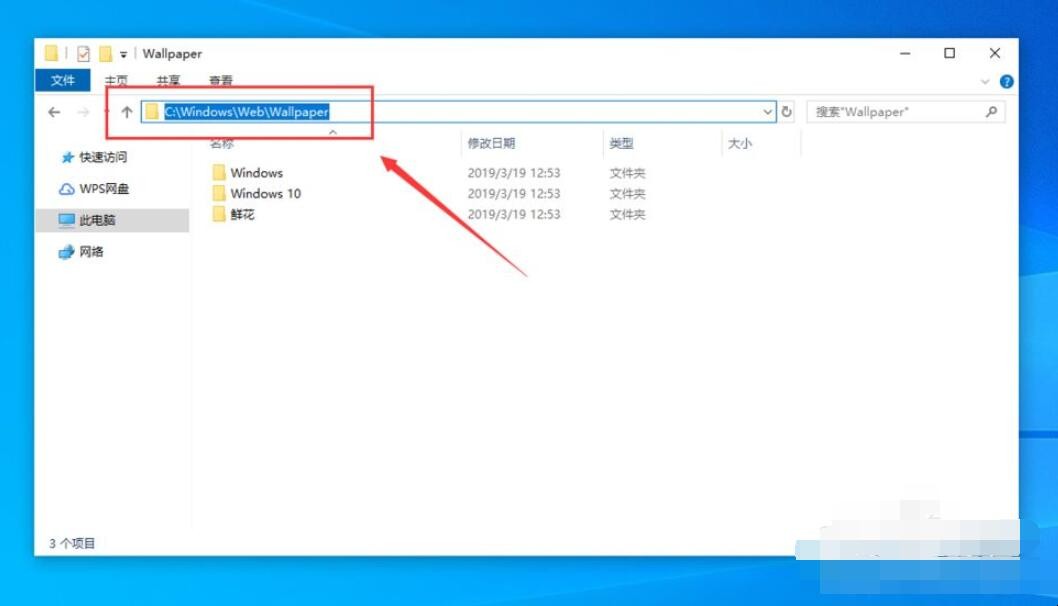Click the New folder quick access icon
The width and height of the screenshot is (1058, 606).
105,53
